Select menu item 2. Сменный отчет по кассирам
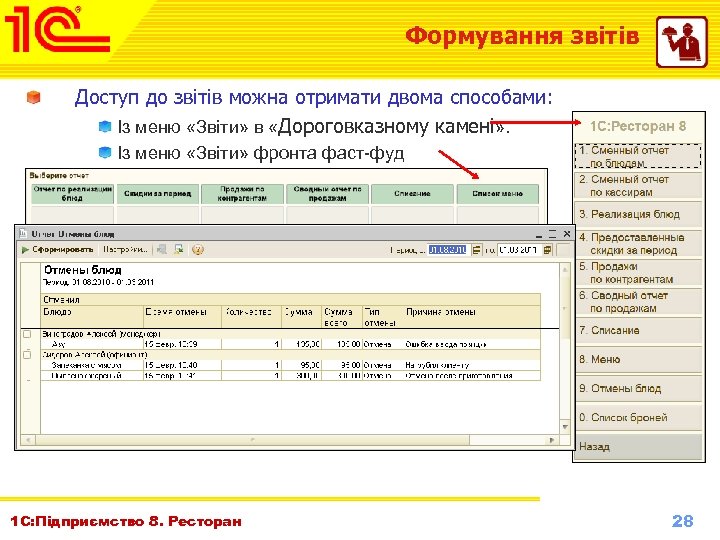Screen dimensions: 720x540 tap(638, 186)
